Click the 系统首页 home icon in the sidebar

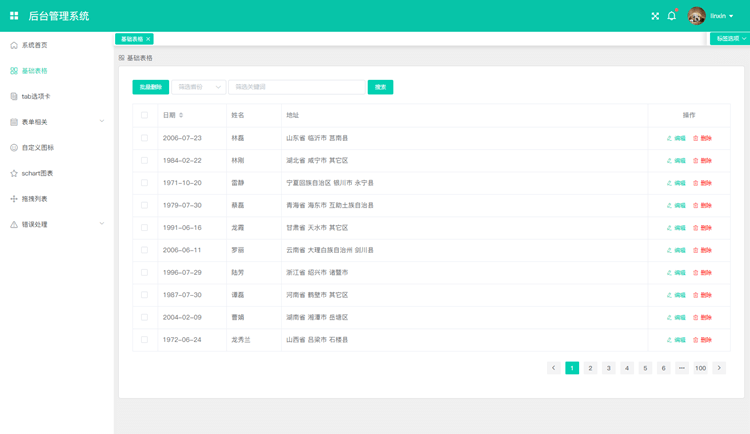pyautogui.click(x=14, y=45)
